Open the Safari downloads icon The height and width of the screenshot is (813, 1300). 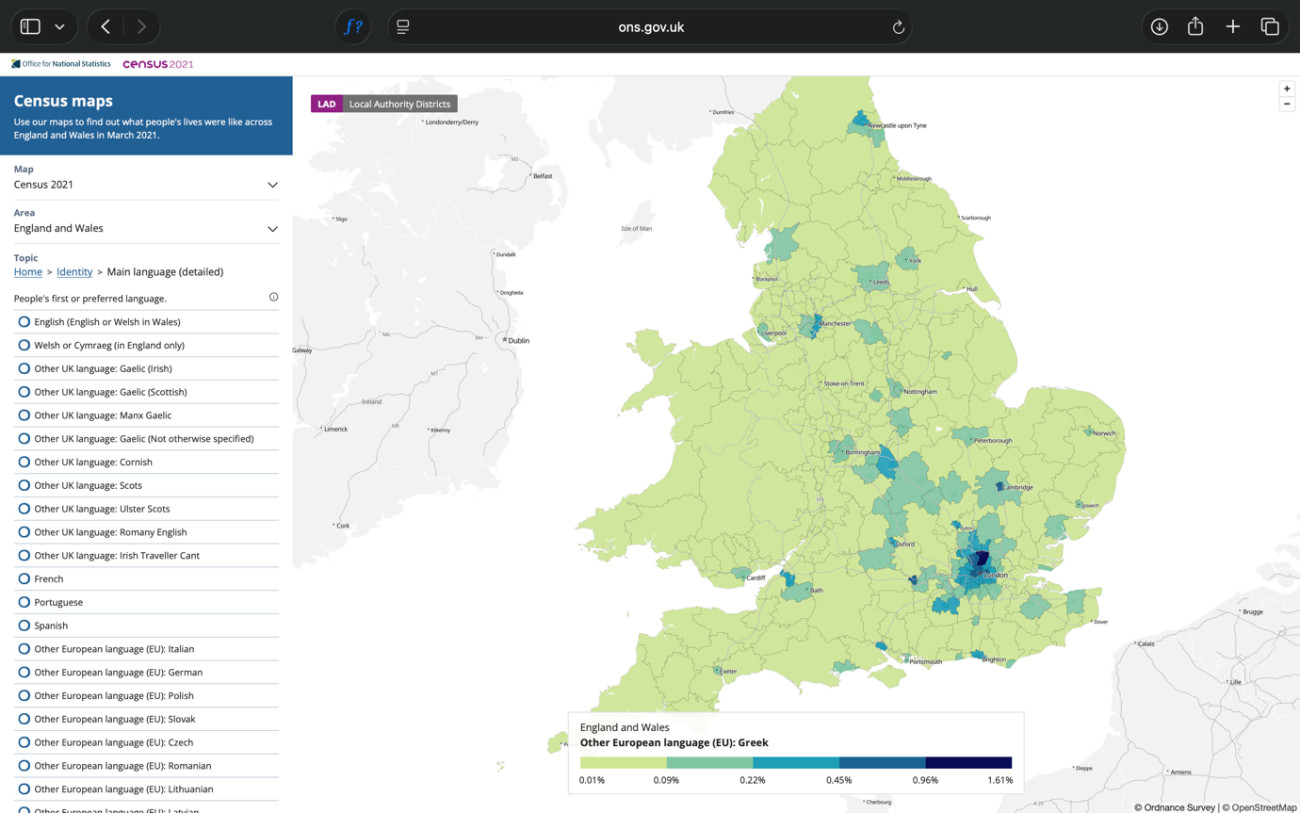[1159, 27]
